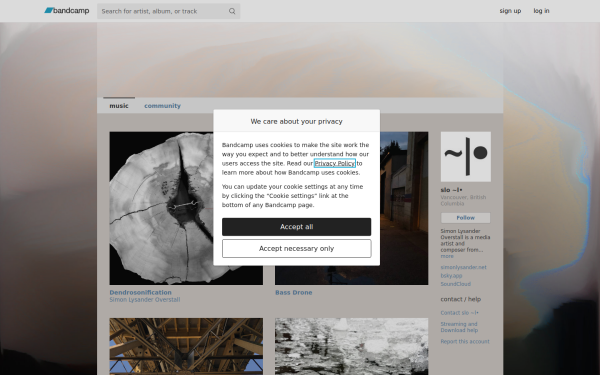Click the Vancouver, British Columbia location text

point(463,200)
